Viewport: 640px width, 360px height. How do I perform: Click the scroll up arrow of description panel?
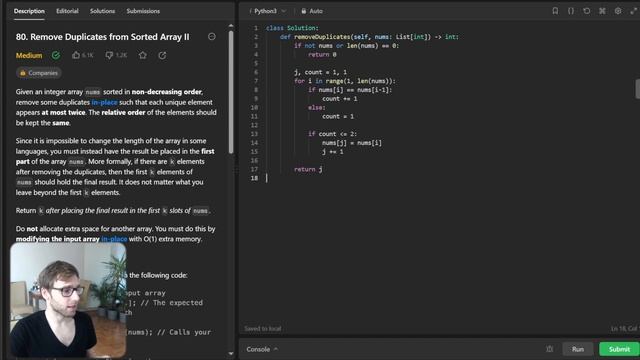point(231,26)
